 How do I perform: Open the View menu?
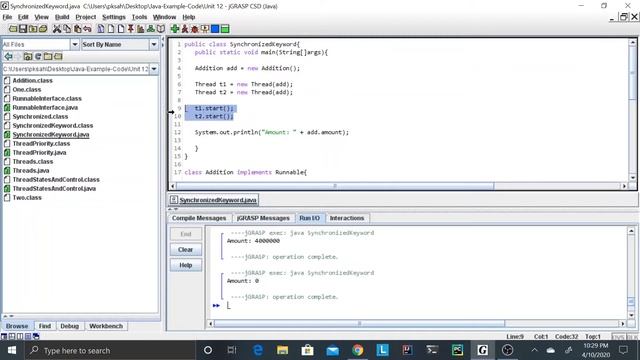[41, 17]
